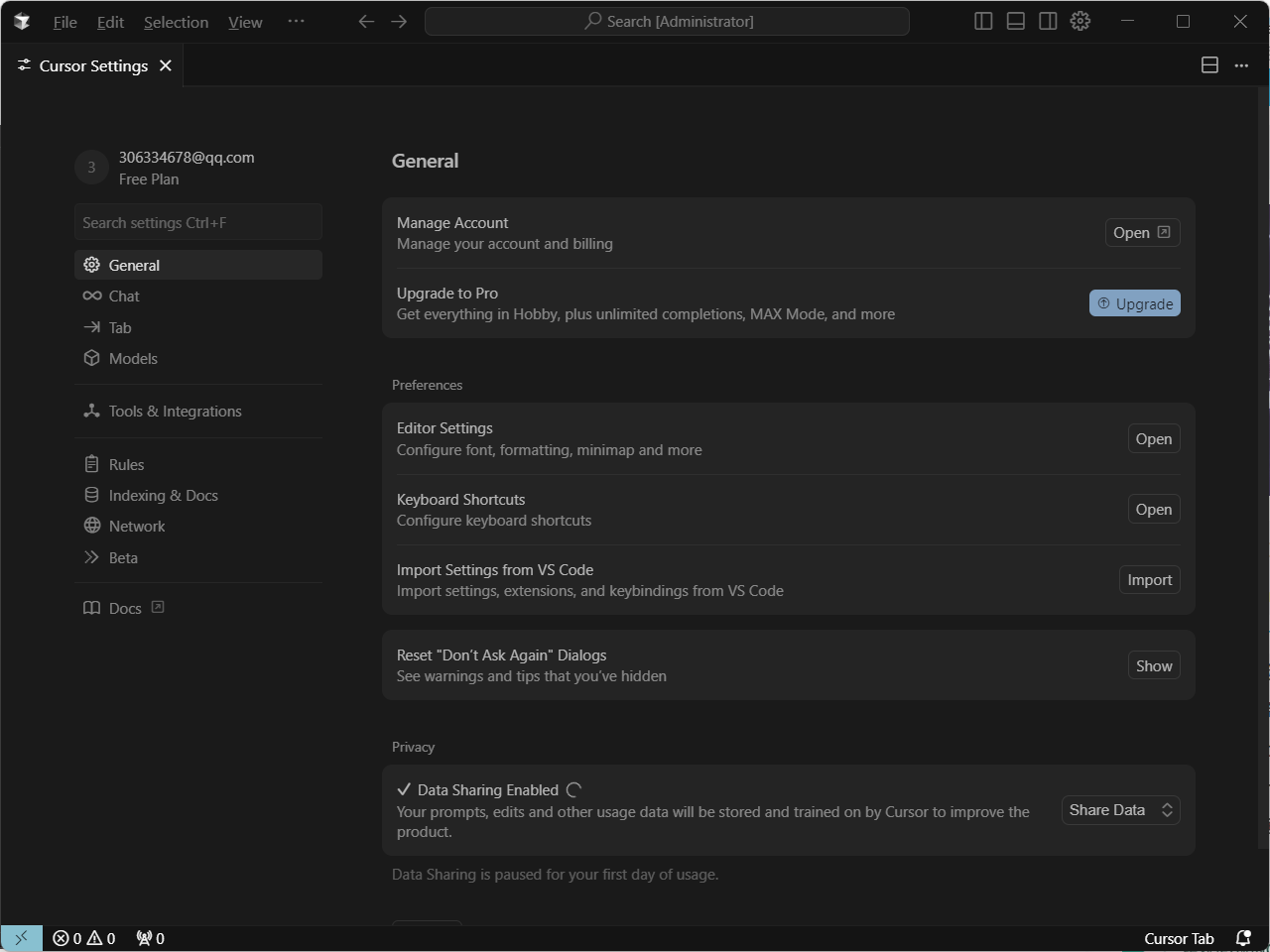Click the Upgrade to Pro button

1134,303
